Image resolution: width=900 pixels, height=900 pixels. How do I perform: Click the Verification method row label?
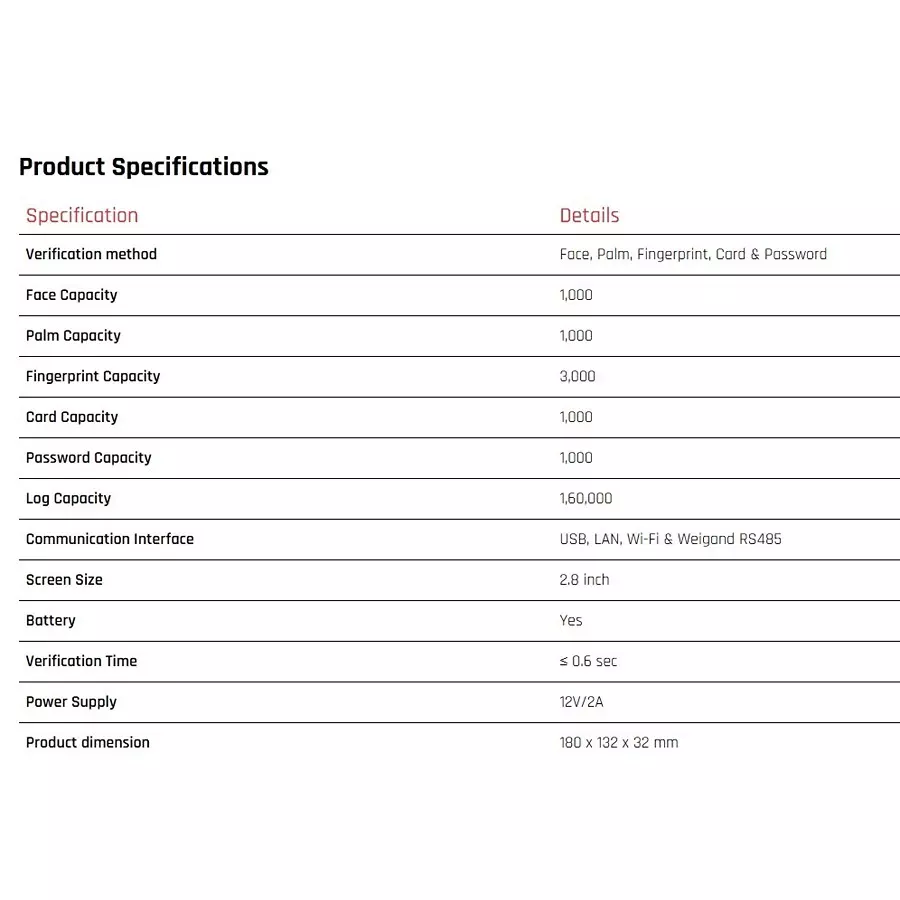91,254
